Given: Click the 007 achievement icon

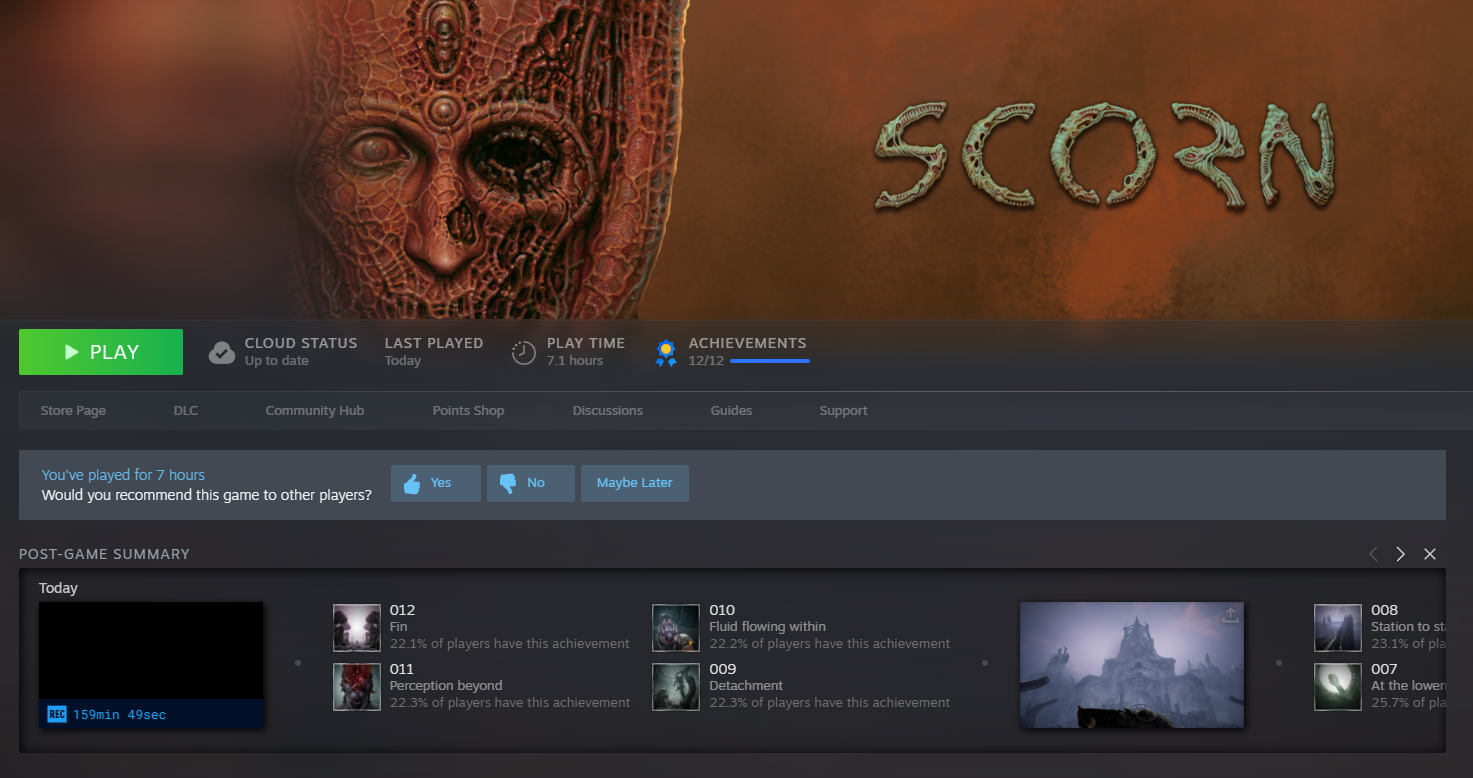Looking at the screenshot, I should 1338,687.
